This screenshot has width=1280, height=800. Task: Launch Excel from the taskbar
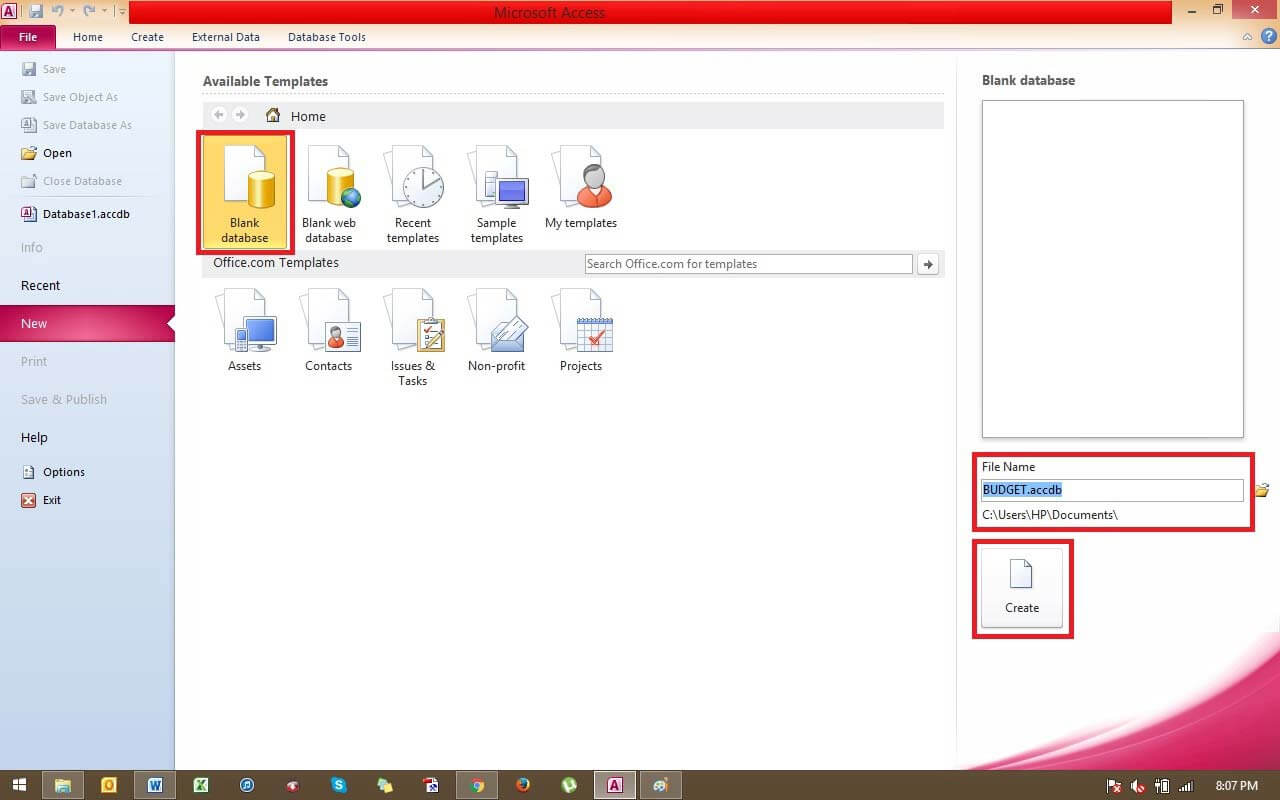click(200, 785)
